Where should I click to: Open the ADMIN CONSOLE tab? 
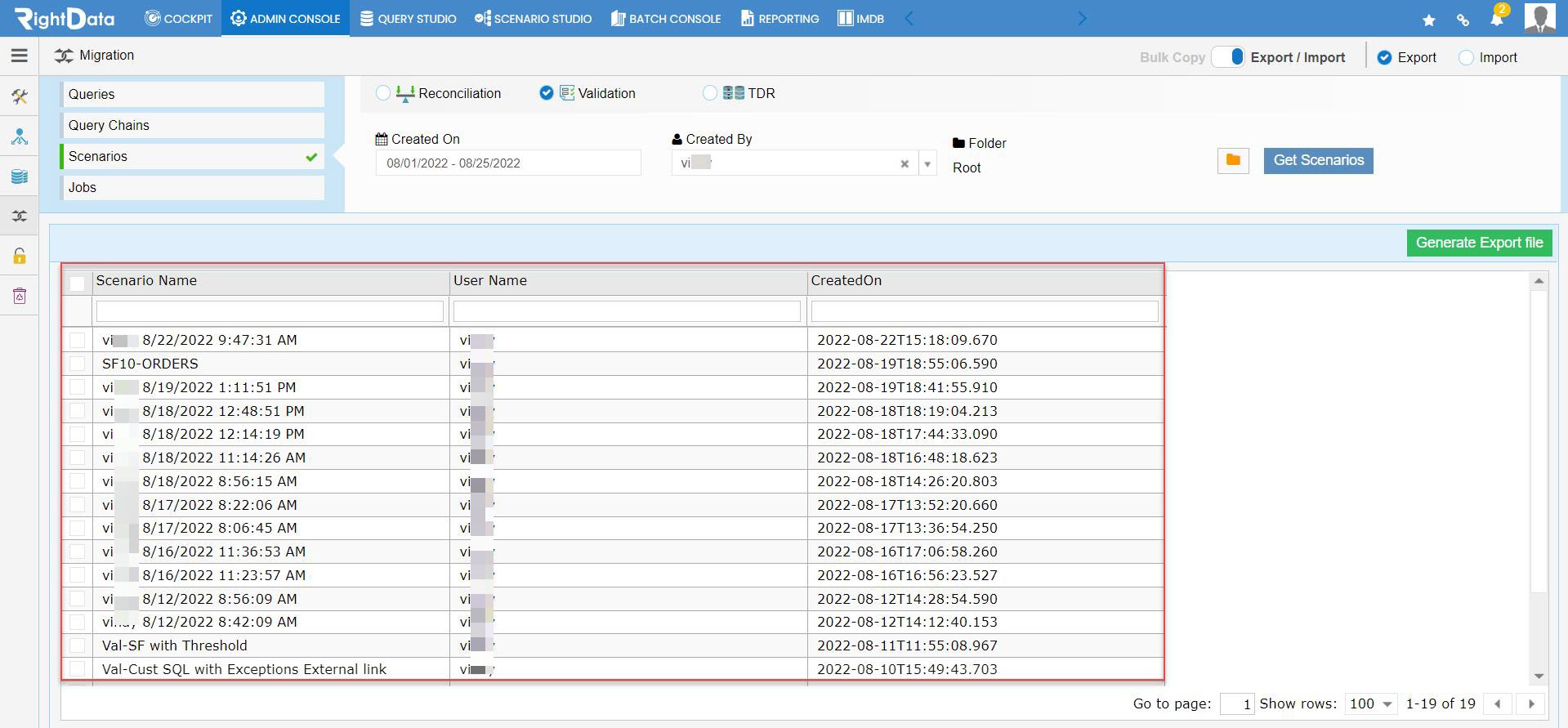(x=285, y=18)
